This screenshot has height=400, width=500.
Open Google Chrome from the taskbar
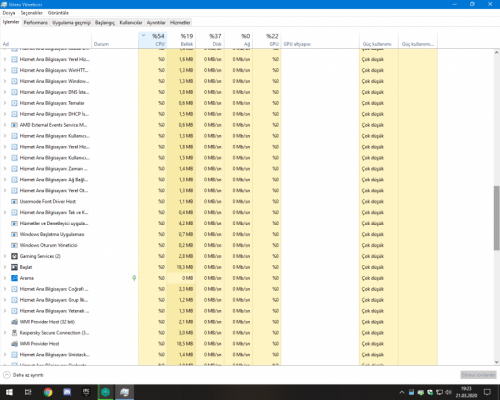[48, 392]
